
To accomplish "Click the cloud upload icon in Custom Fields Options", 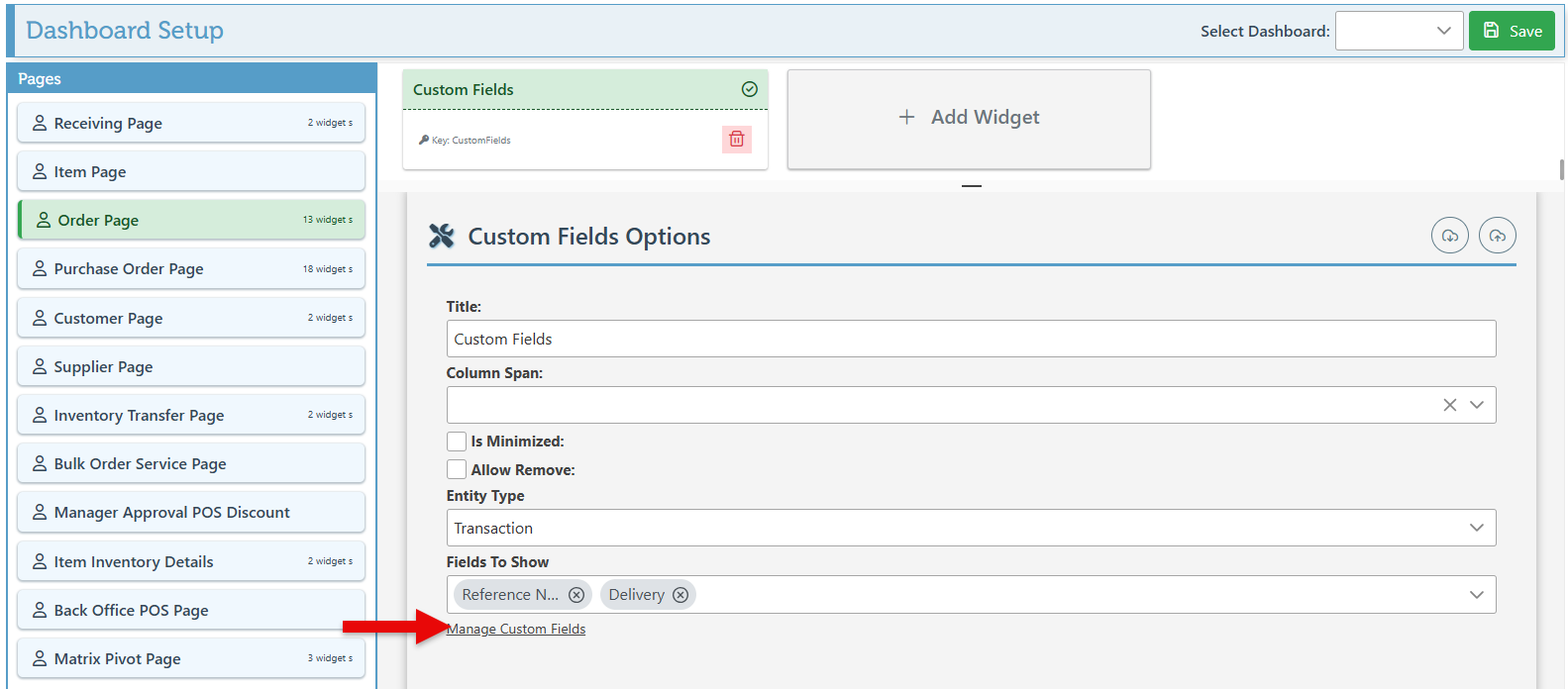I will (x=1497, y=236).
